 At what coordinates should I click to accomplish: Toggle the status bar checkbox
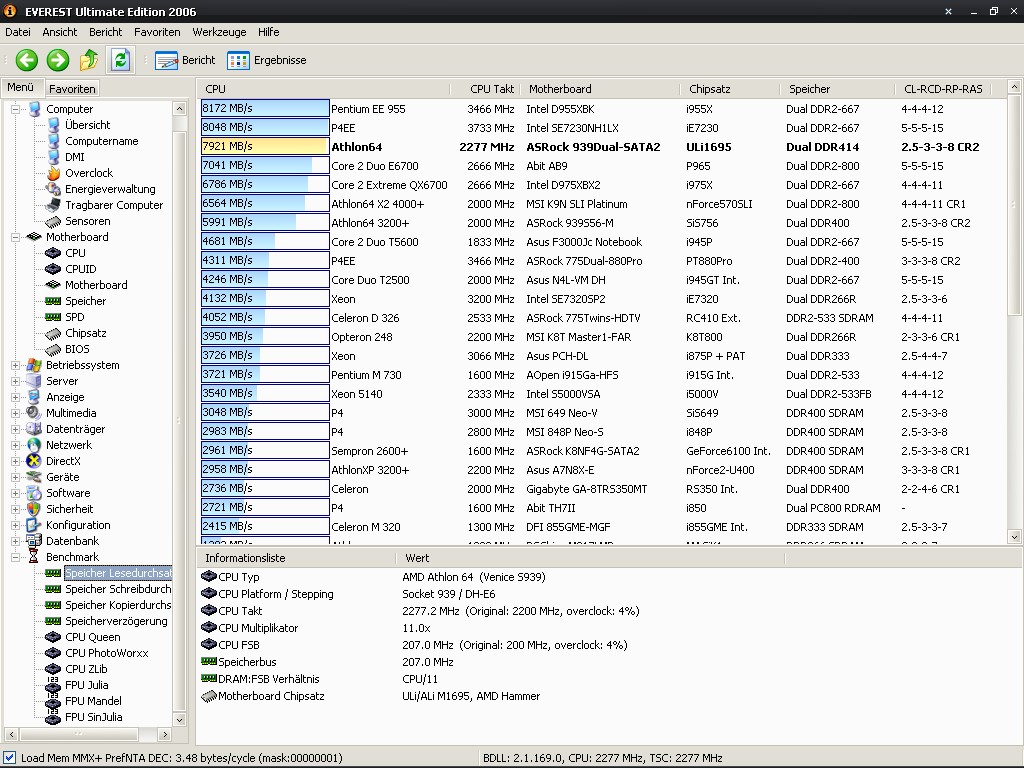point(10,758)
